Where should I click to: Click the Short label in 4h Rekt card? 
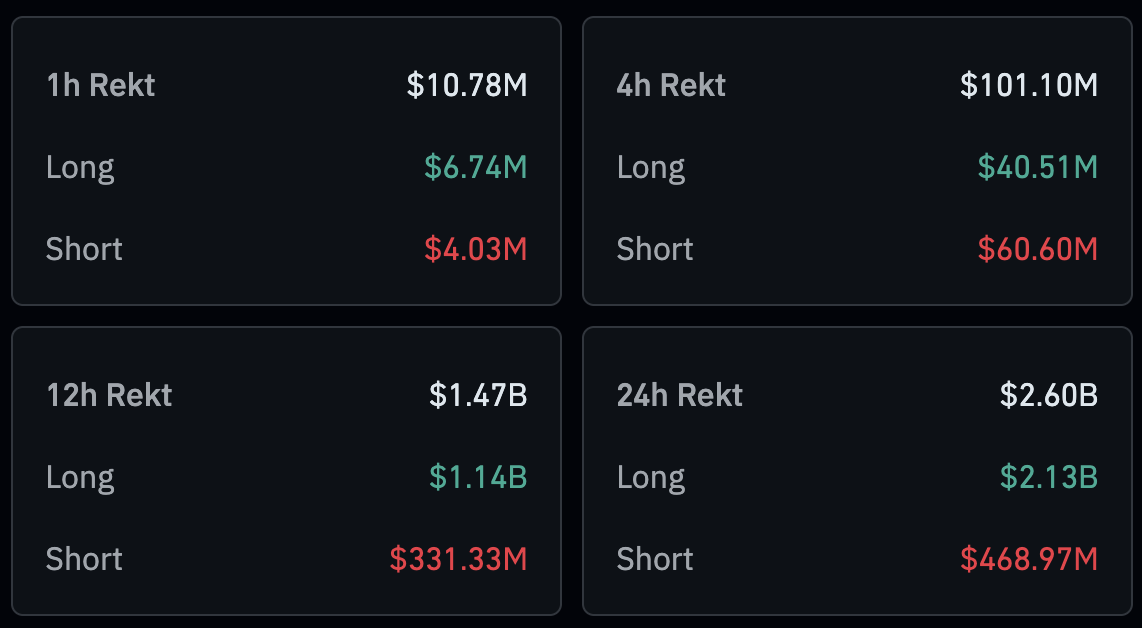(655, 249)
